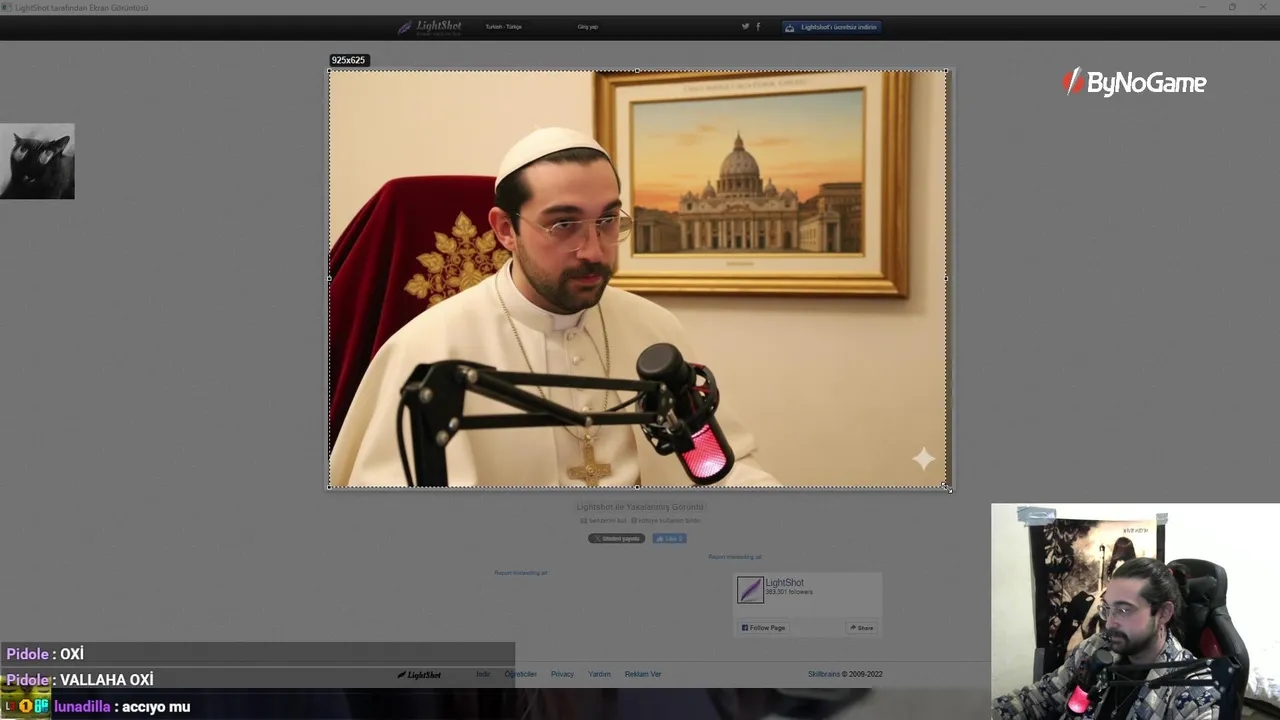Viewport: 1280px width, 720px height.
Task: Click the 925x625 selection size label
Action: tap(348, 60)
